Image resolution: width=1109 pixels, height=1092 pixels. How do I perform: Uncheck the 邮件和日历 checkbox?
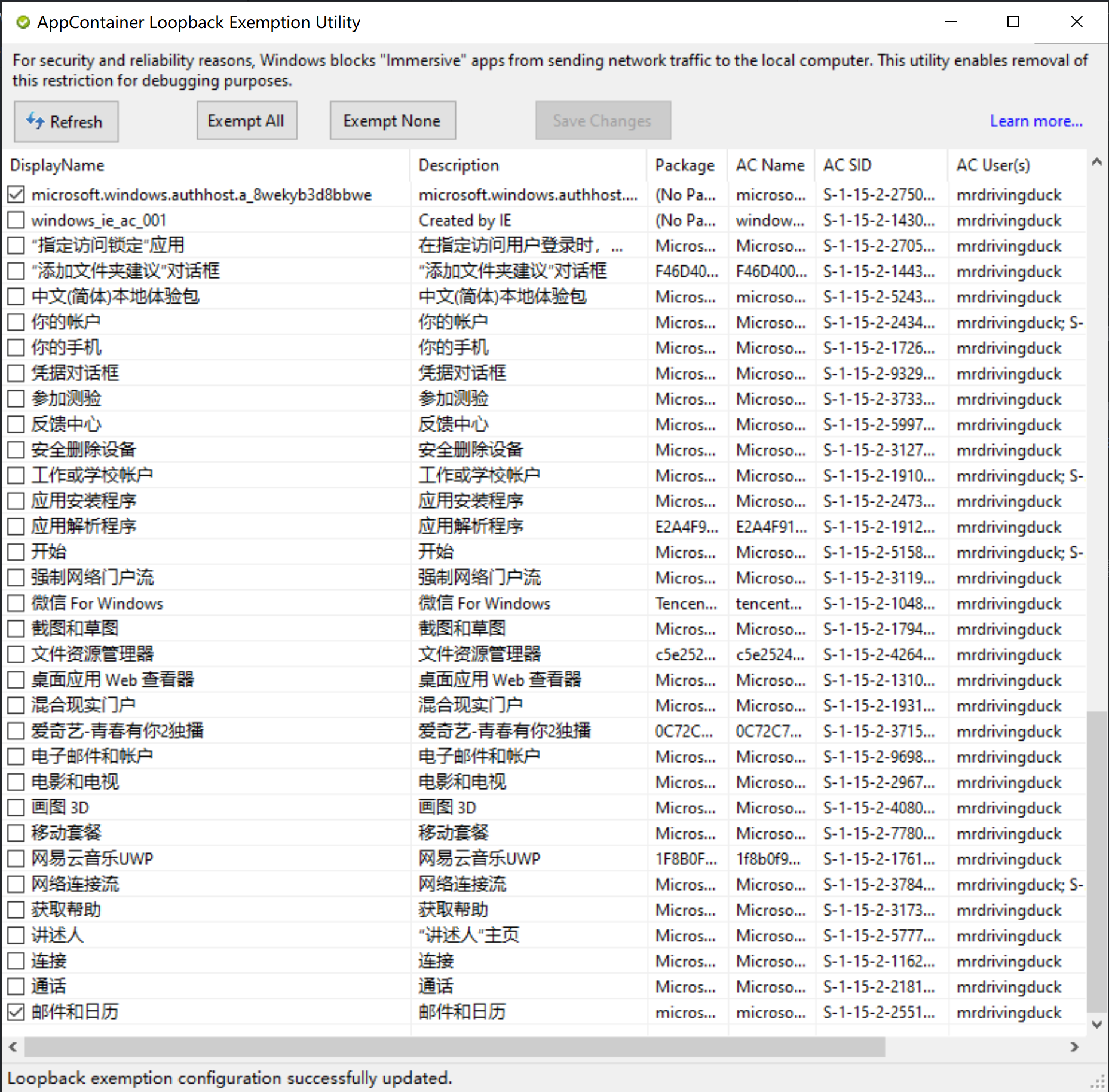coord(16,1012)
